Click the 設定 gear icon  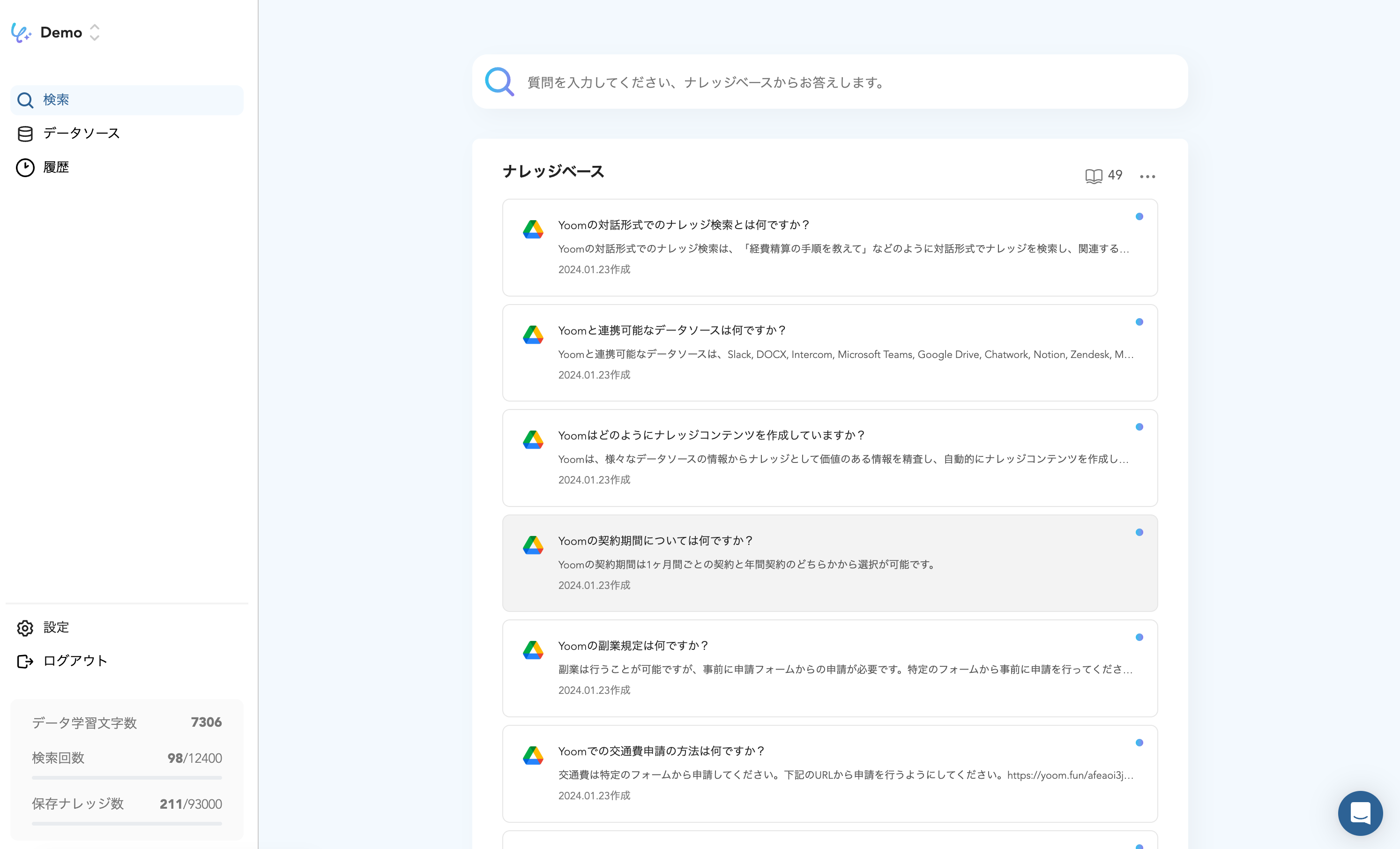point(25,627)
